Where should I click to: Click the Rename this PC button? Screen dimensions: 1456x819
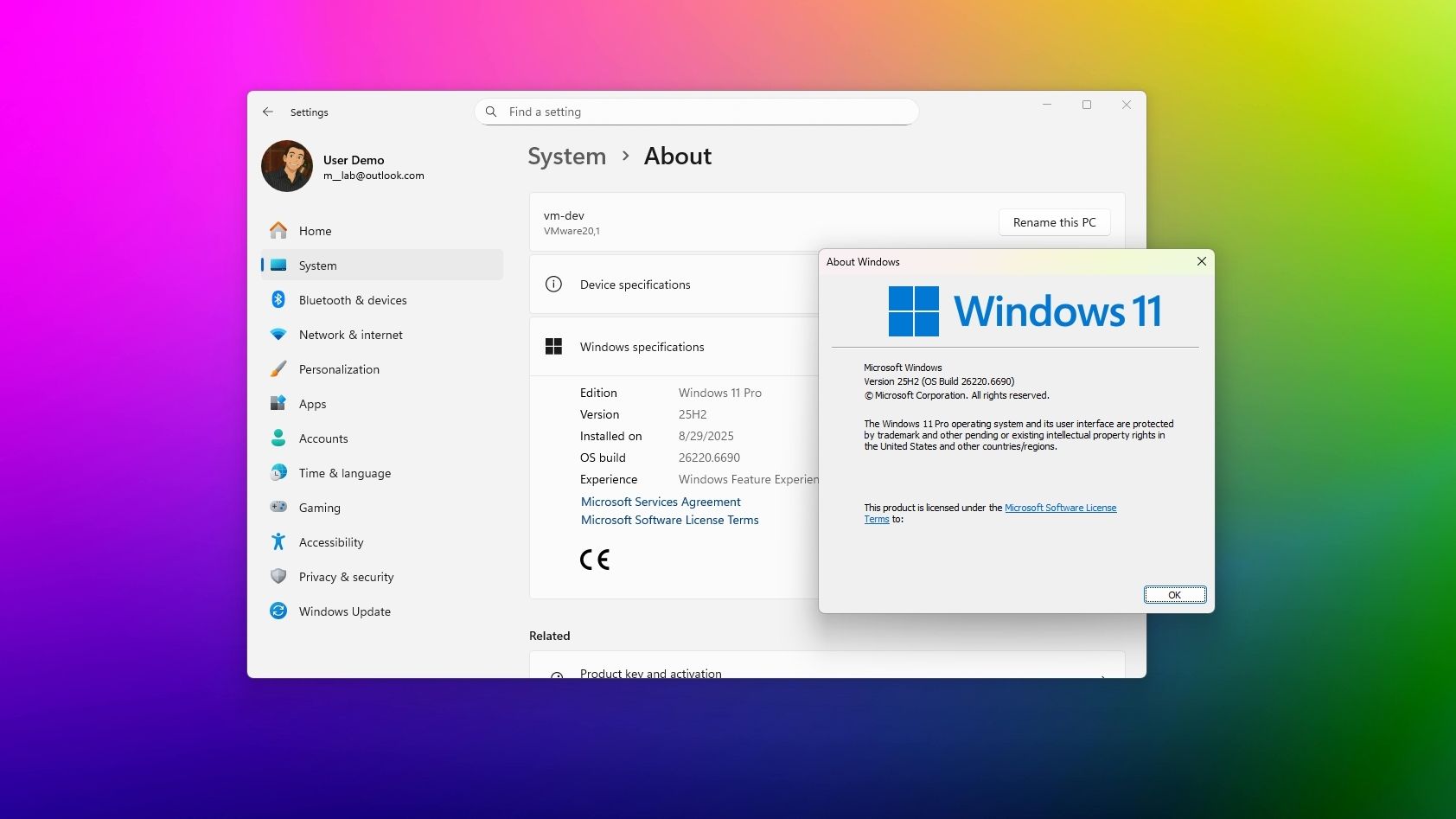(x=1054, y=222)
